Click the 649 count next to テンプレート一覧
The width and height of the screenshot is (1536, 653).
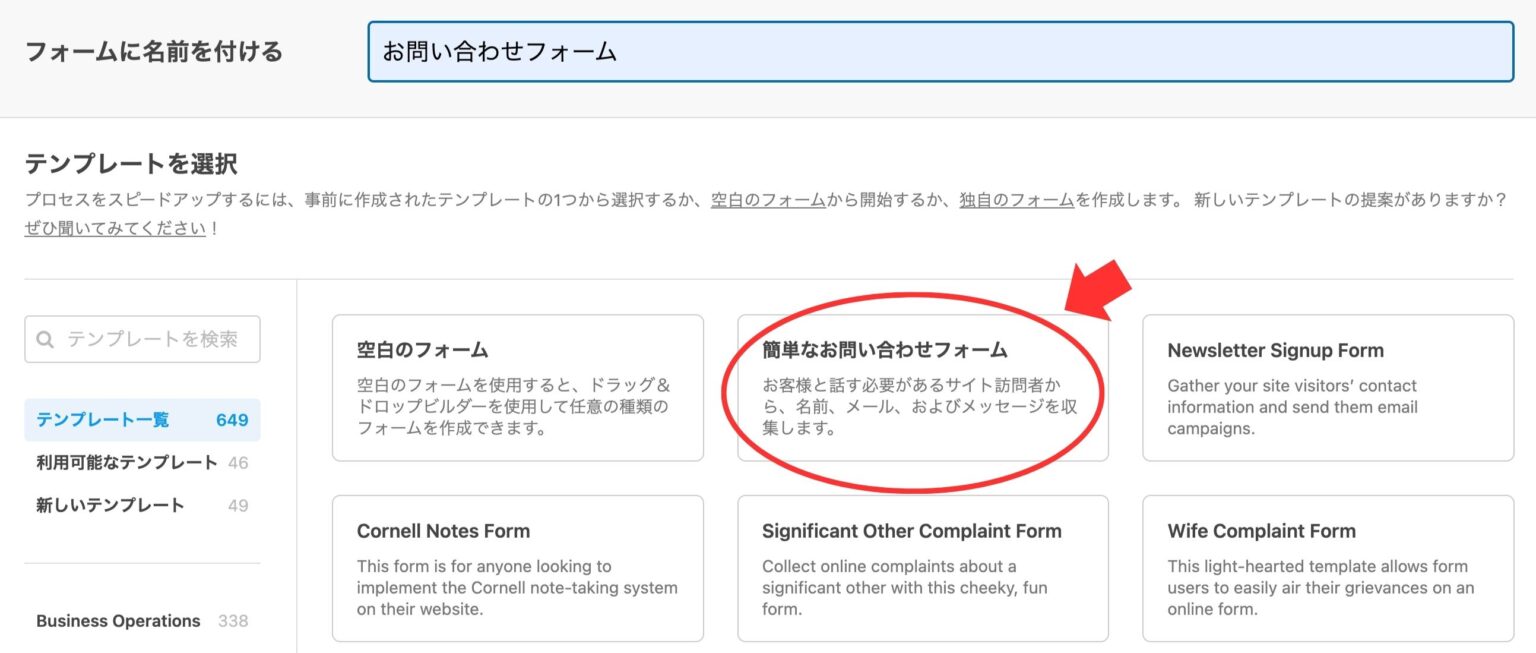(x=232, y=420)
